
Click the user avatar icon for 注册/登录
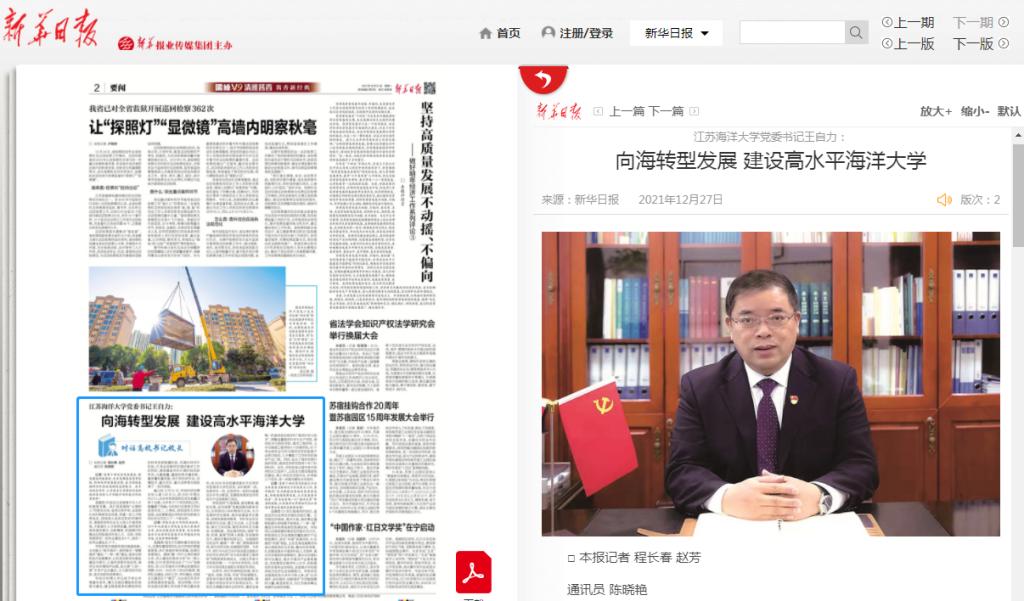548,33
